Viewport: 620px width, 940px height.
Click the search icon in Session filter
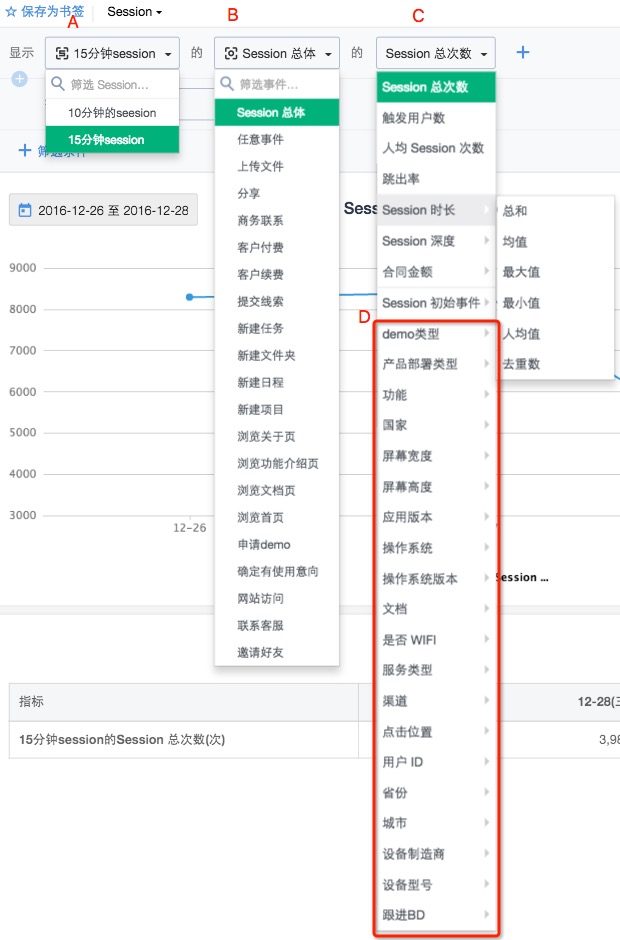click(x=58, y=84)
